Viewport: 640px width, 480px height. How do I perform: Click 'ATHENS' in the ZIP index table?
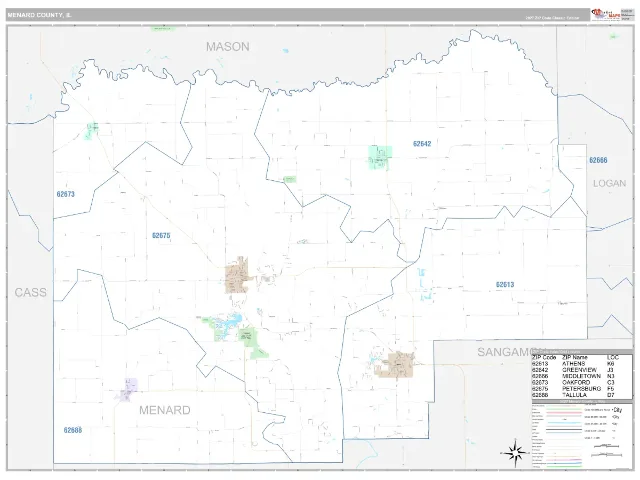(573, 363)
